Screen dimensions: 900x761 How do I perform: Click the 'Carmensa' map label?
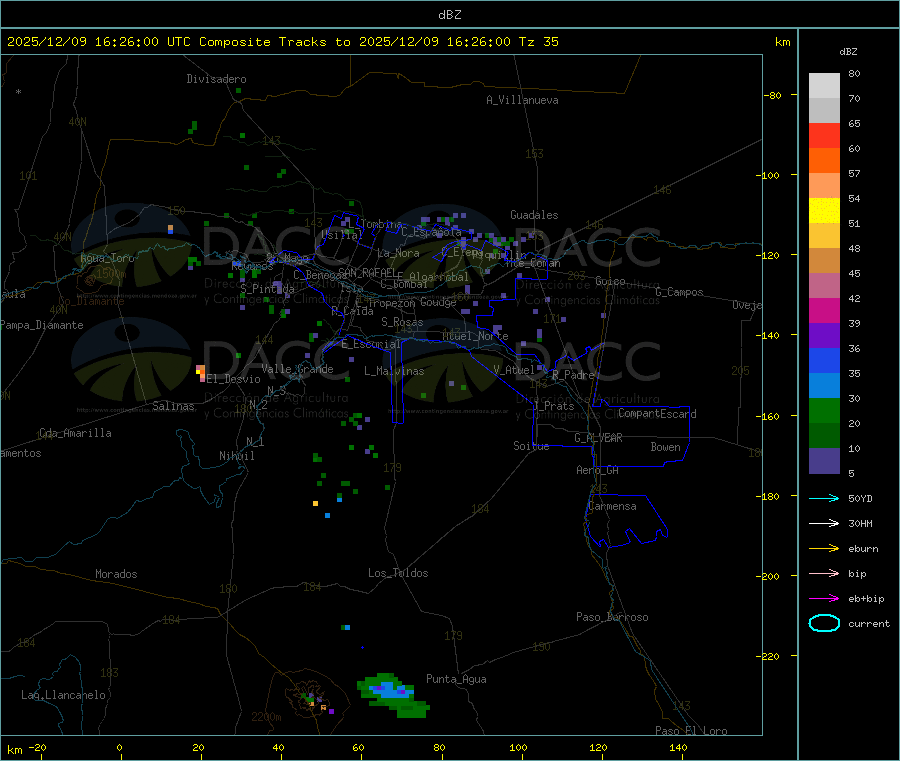coord(612,506)
